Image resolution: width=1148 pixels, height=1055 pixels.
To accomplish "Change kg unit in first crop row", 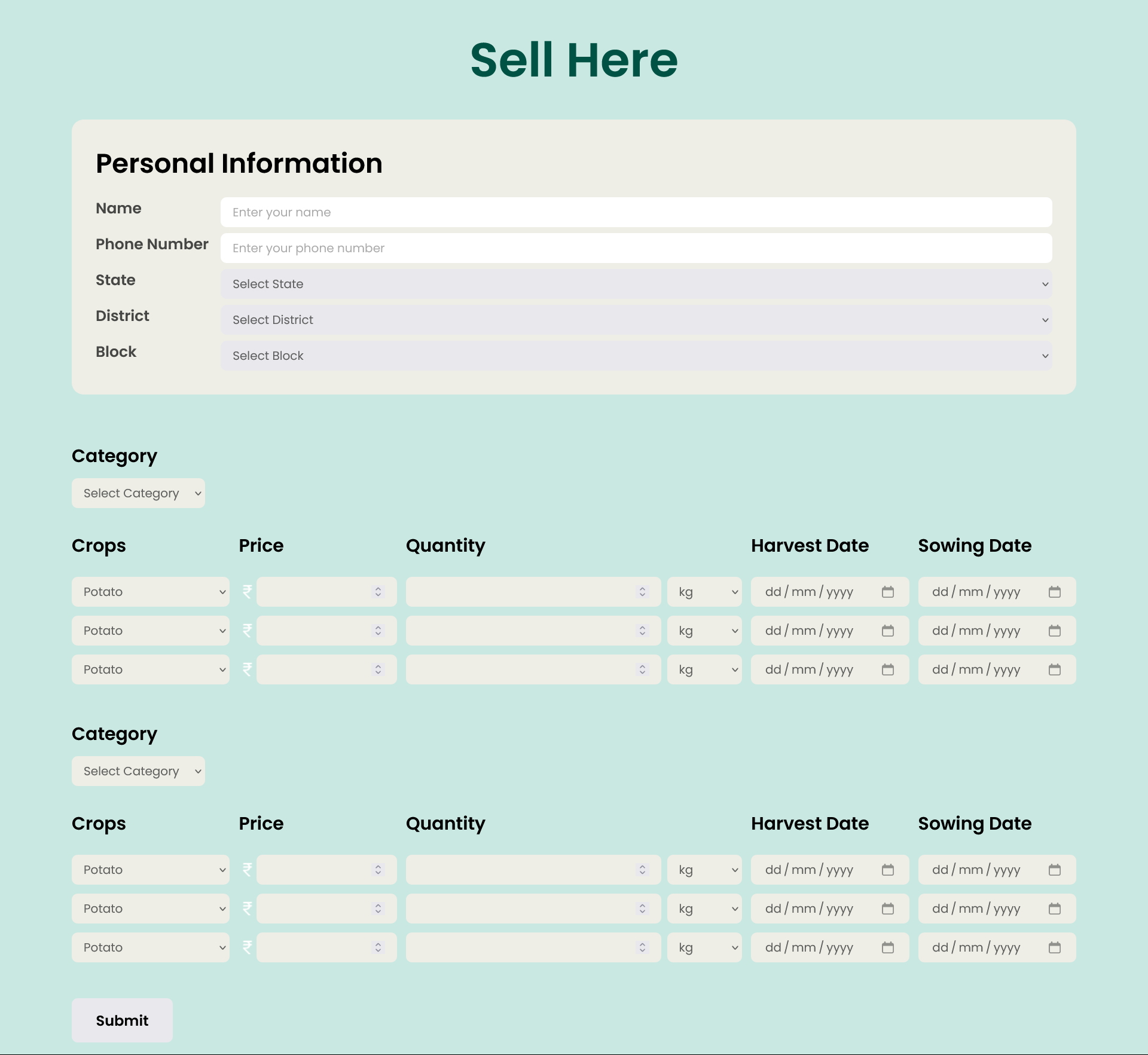I will [704, 592].
